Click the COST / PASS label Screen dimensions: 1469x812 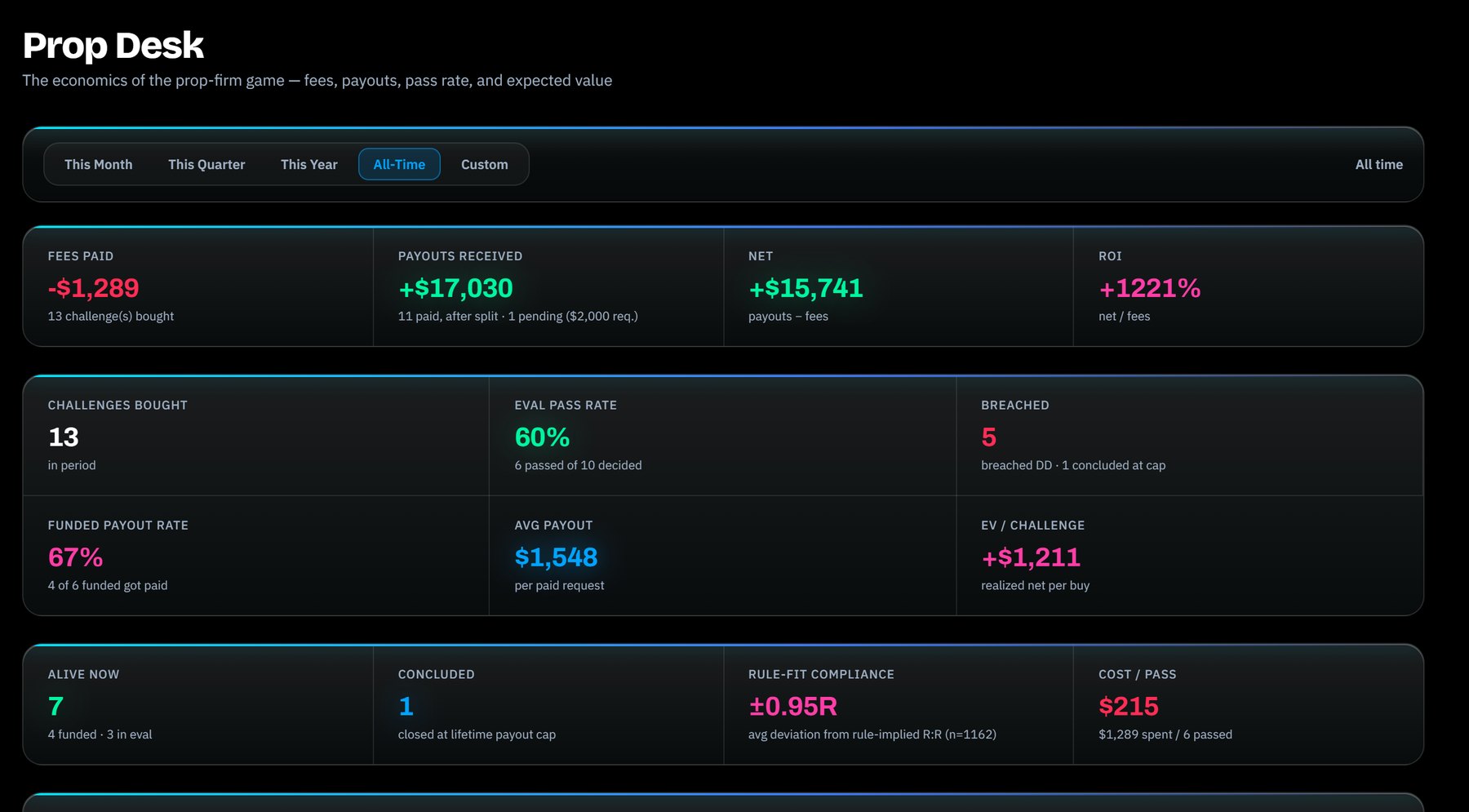1137,675
